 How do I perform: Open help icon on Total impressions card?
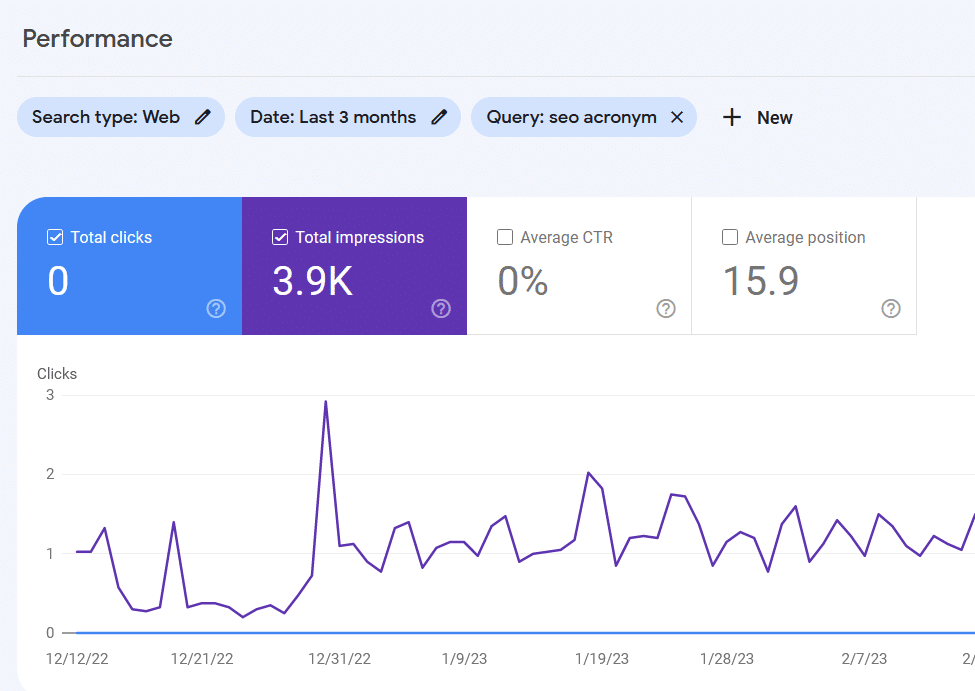(x=441, y=309)
